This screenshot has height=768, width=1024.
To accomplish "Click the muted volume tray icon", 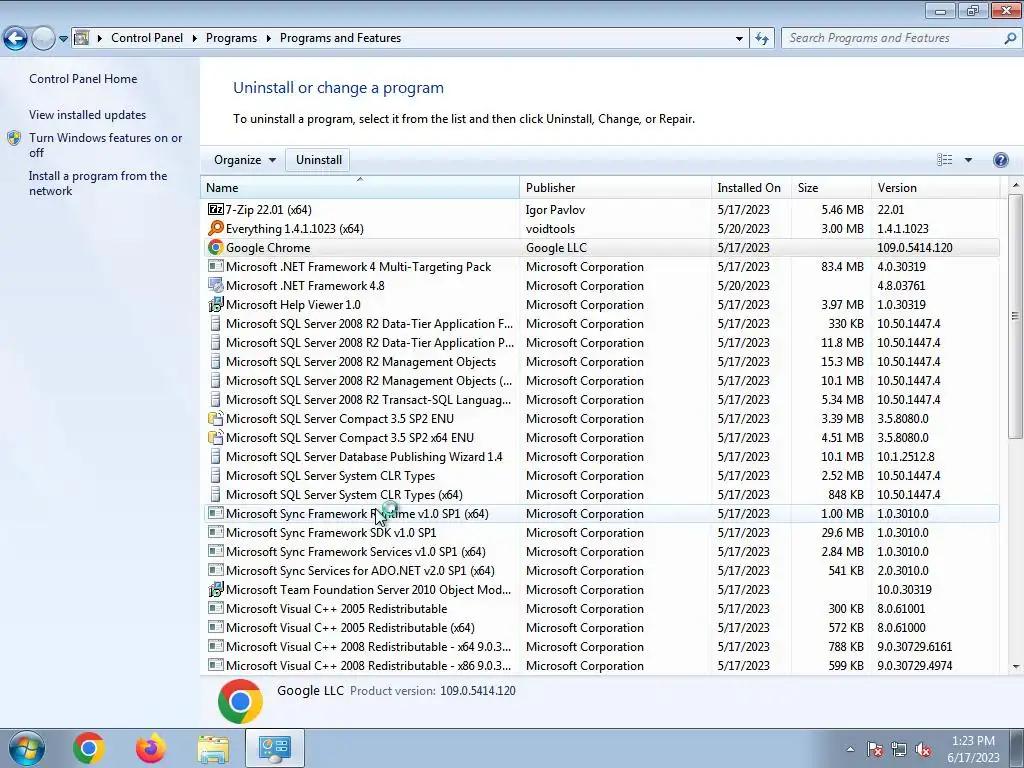I will click(923, 750).
